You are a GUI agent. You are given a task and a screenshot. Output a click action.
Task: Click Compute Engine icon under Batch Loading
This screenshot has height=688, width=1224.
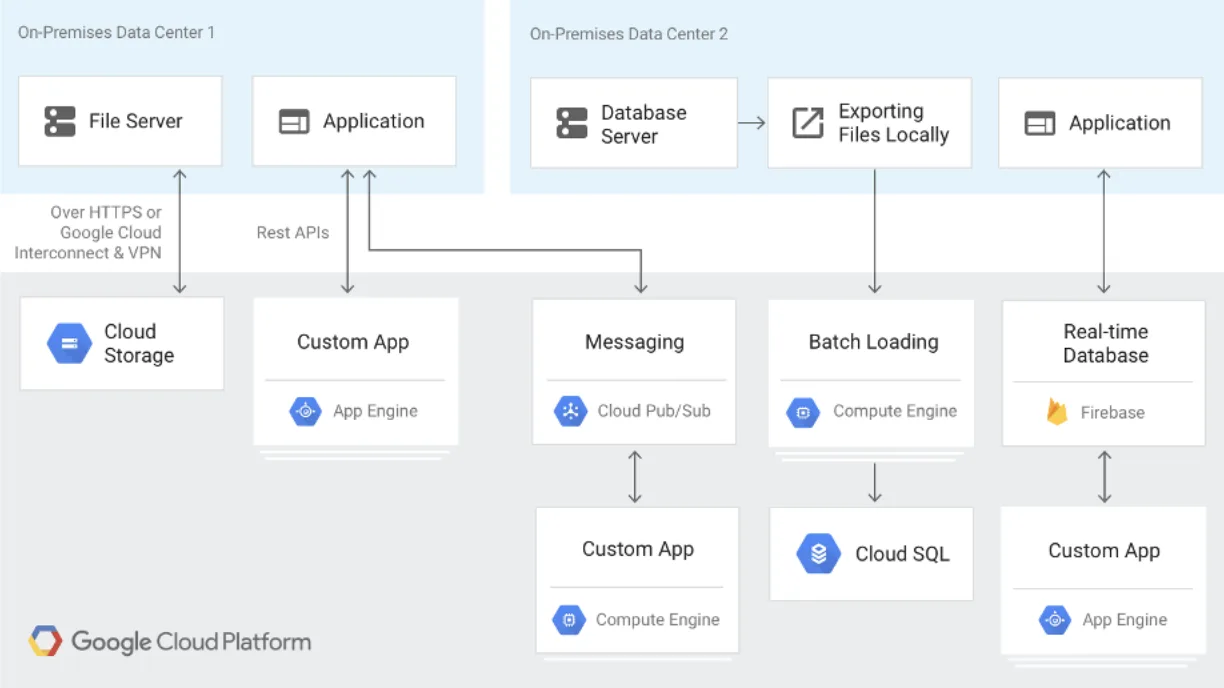[803, 412]
